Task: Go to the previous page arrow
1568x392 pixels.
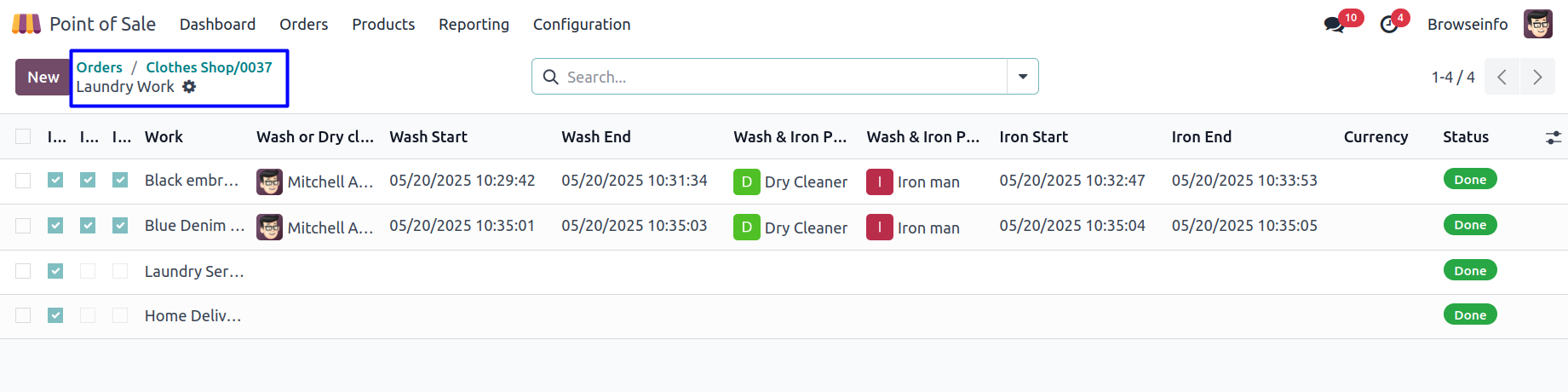Action: [x=1502, y=78]
